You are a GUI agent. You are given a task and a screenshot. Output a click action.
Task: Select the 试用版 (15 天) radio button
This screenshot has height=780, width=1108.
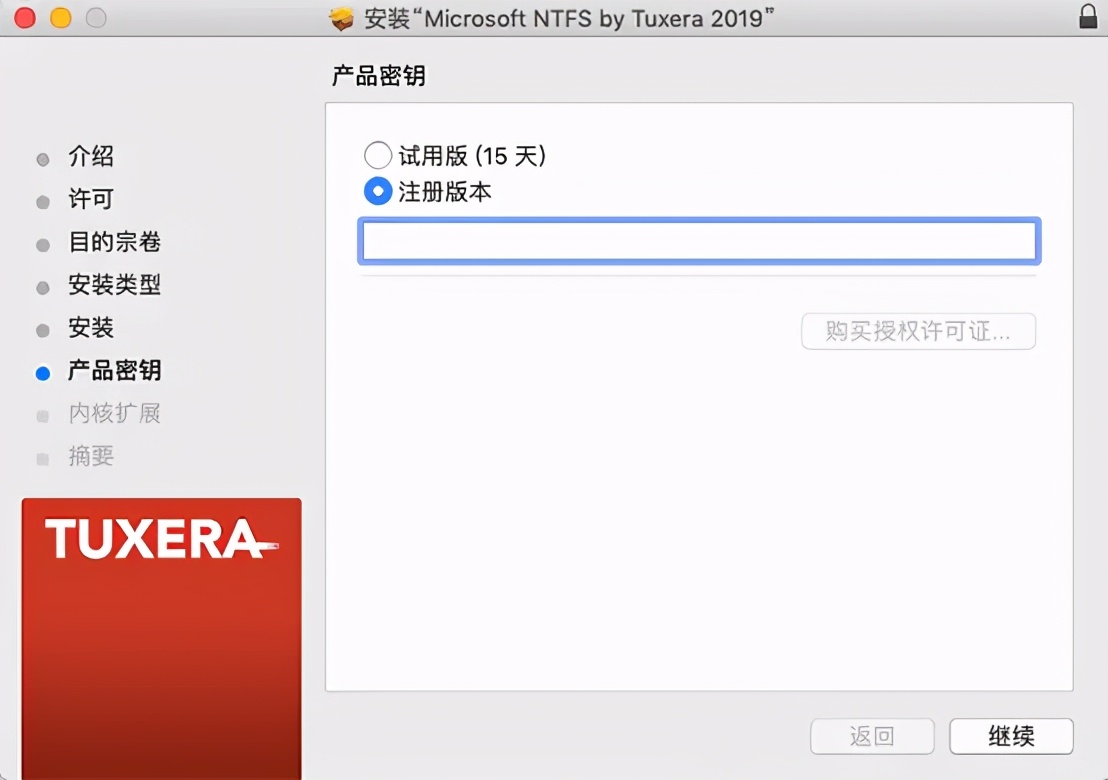tap(378, 155)
